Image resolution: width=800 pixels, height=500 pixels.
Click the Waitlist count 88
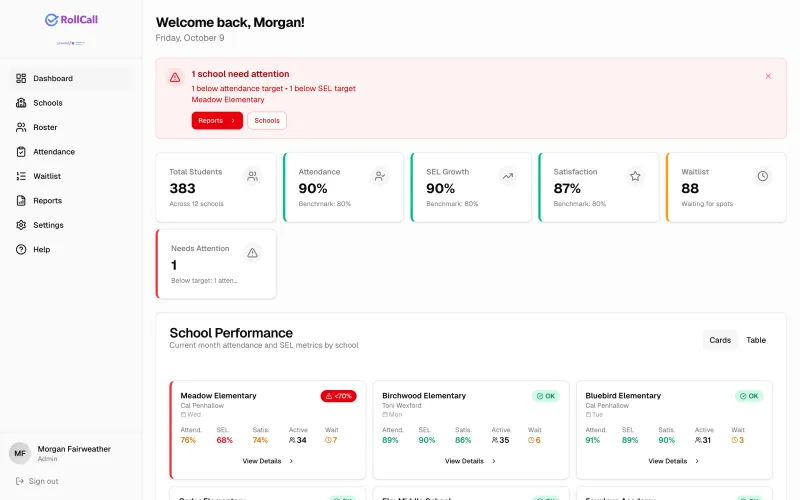point(690,188)
